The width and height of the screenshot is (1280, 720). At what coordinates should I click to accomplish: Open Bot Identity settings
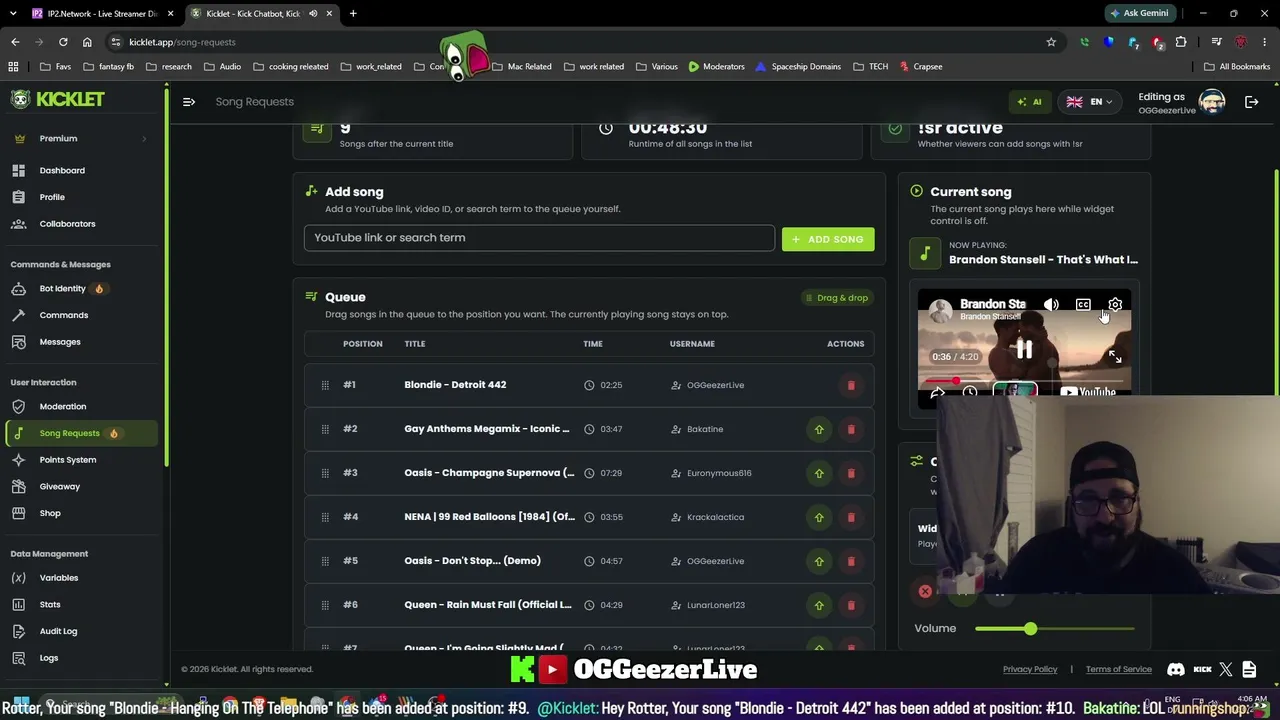tap(62, 288)
